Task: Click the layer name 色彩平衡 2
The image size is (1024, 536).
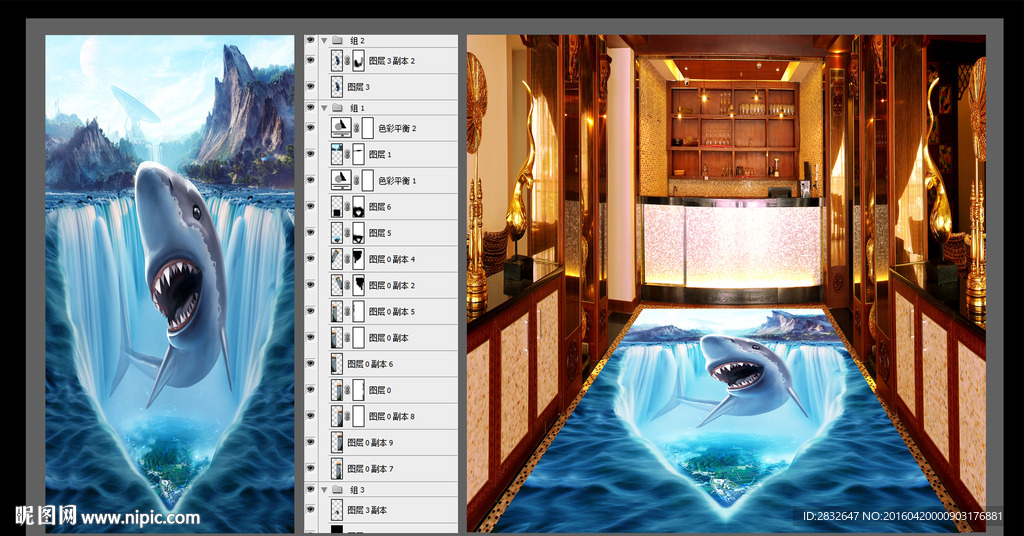Action: pos(397,128)
